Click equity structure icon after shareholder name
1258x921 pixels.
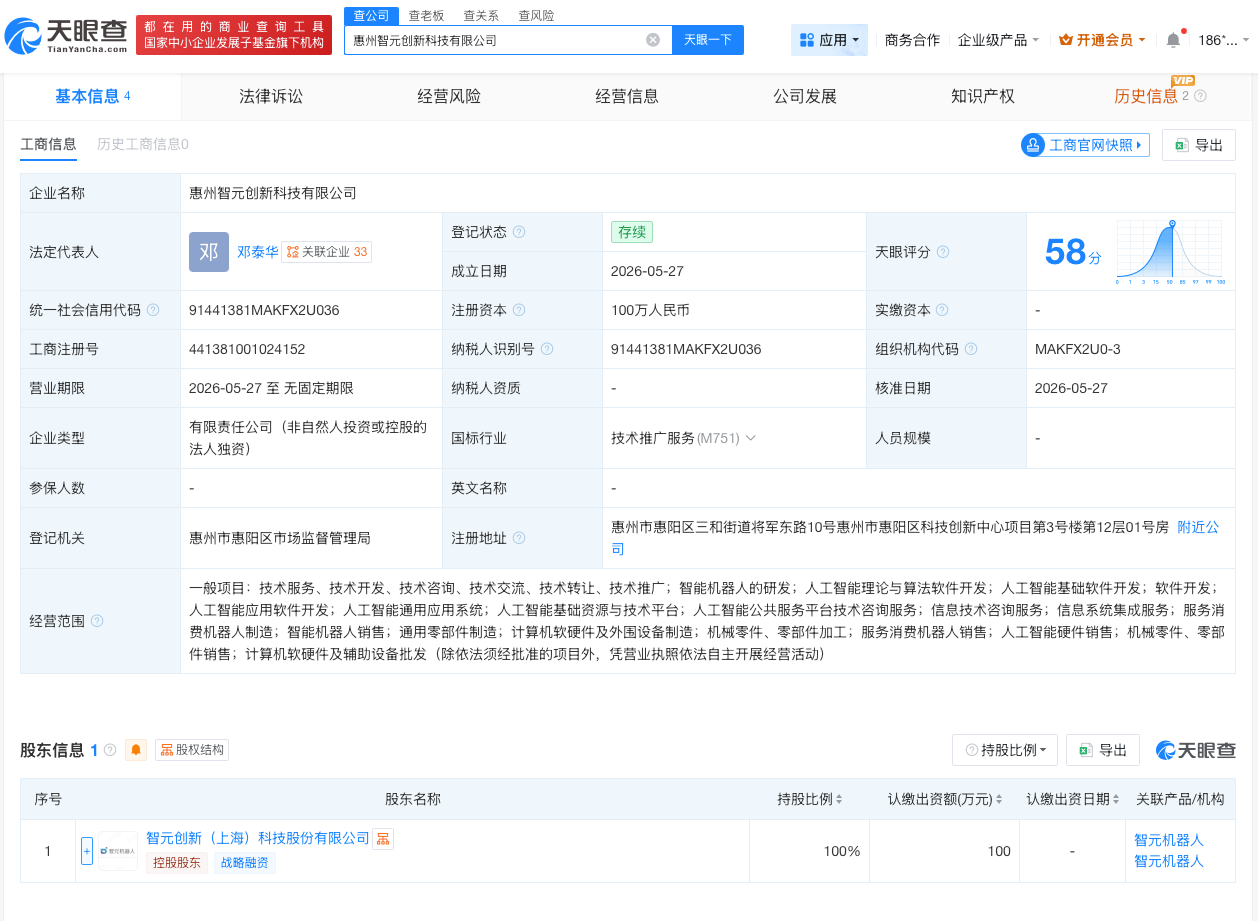pyautogui.click(x=383, y=839)
